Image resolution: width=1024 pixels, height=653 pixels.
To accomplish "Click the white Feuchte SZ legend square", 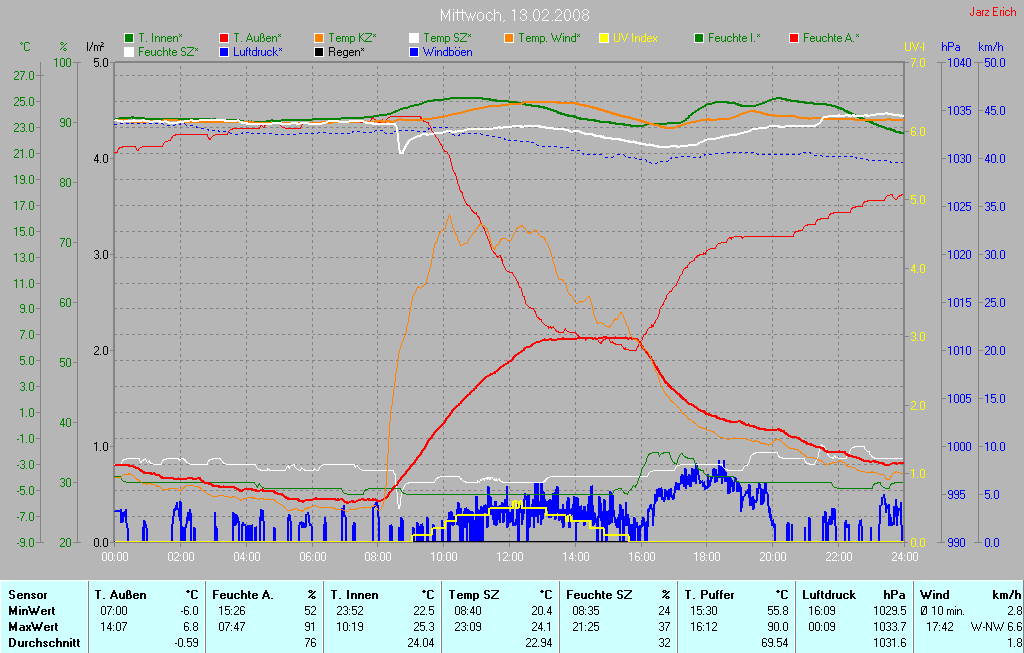I will point(129,51).
